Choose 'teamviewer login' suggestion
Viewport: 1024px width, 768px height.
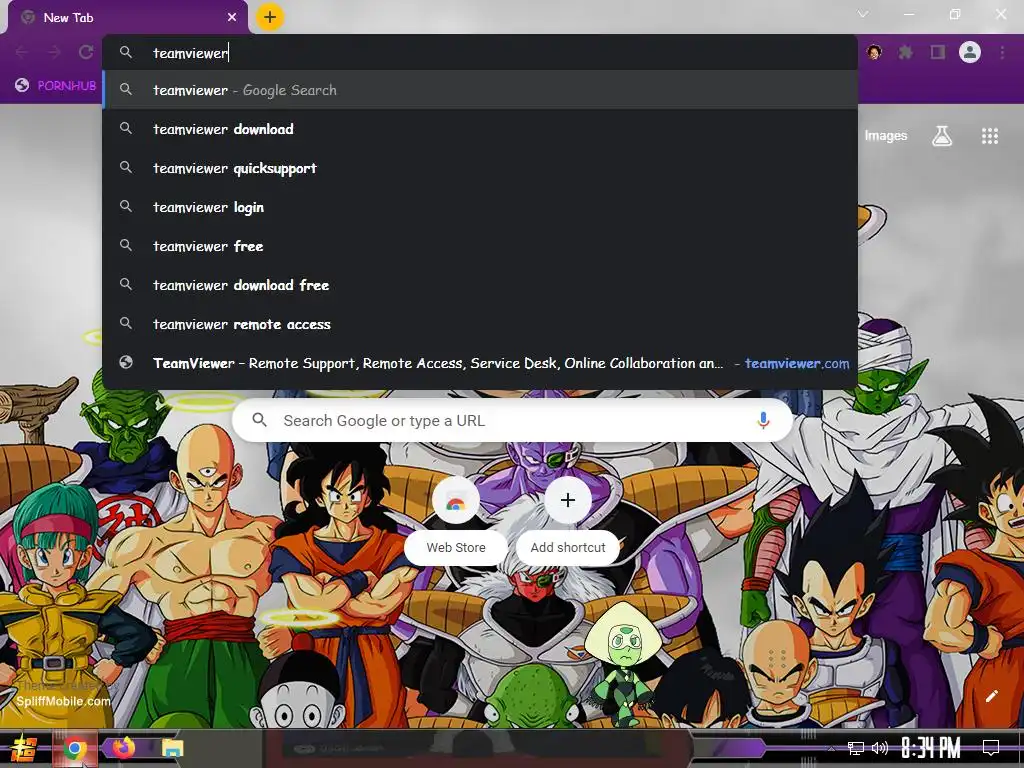[479, 207]
